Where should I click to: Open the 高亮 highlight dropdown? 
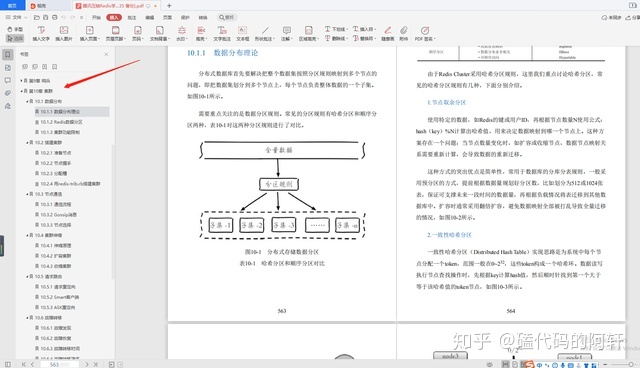[201, 33]
